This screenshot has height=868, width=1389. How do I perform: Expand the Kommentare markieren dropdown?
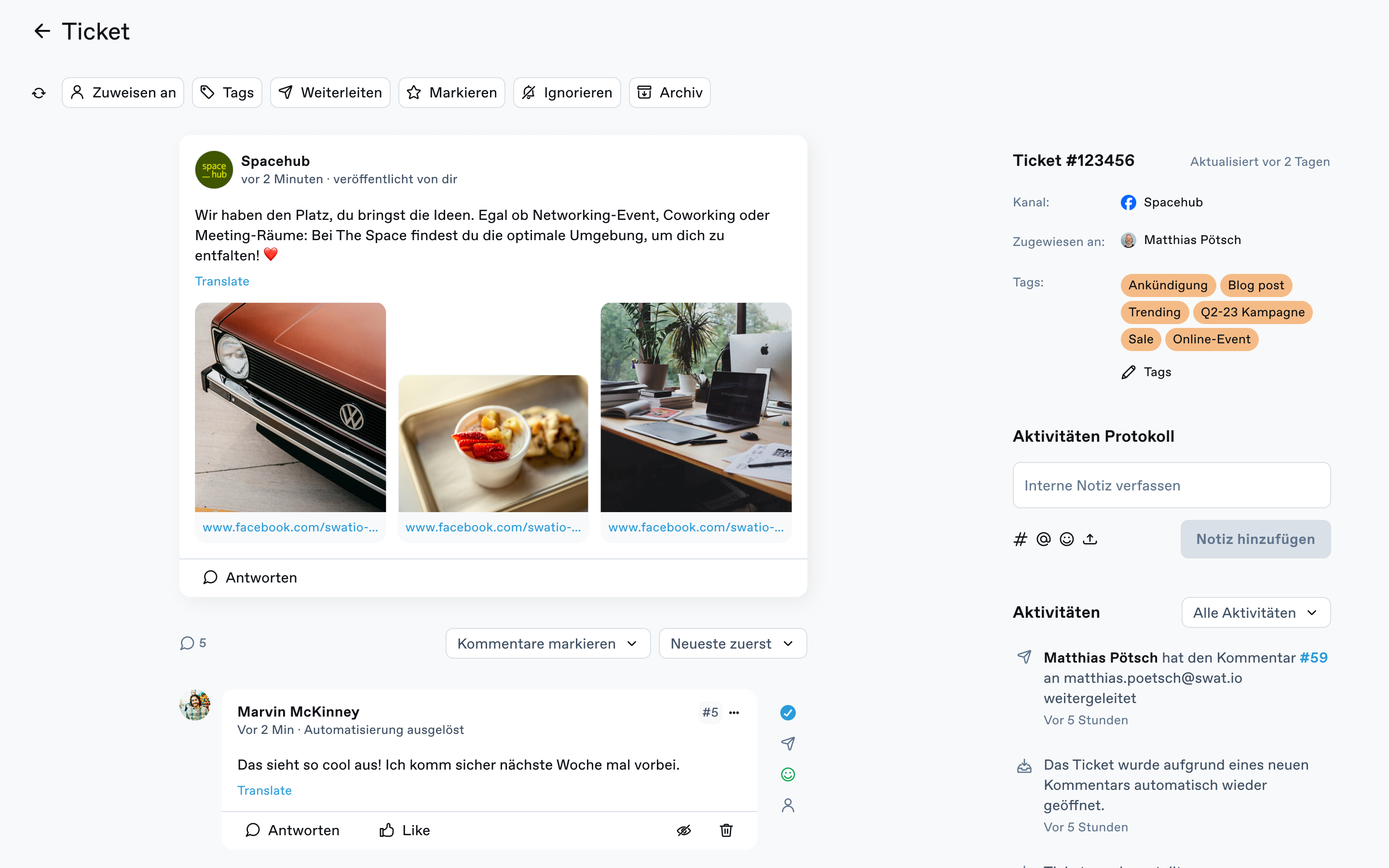pyautogui.click(x=548, y=644)
